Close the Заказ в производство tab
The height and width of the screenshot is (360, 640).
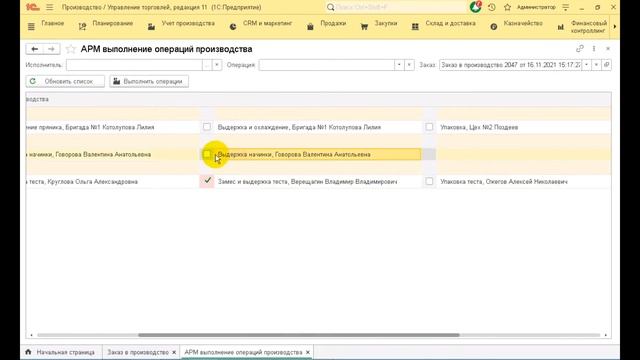(174, 352)
